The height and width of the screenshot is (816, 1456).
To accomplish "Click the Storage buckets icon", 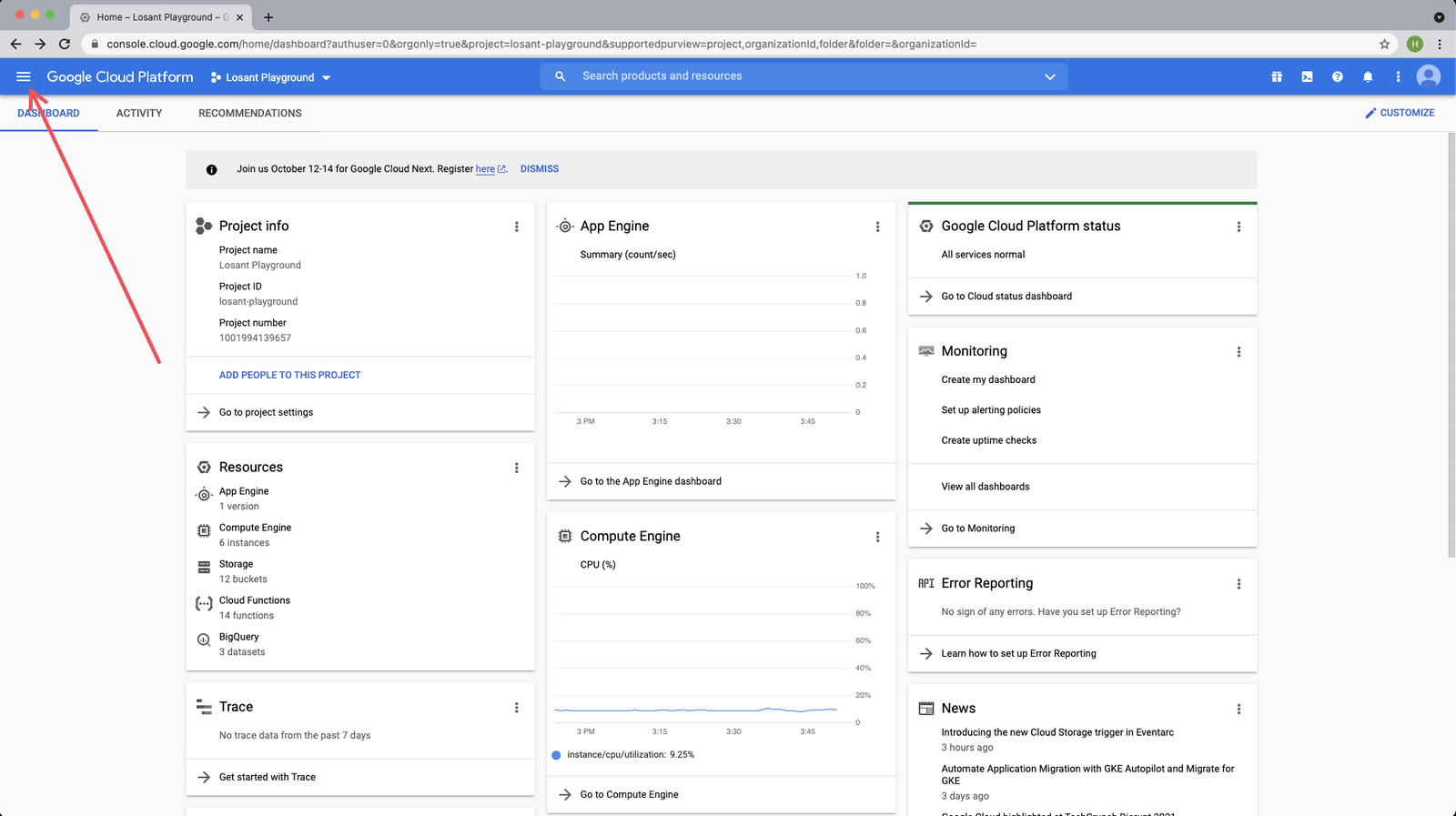I will coord(204,567).
